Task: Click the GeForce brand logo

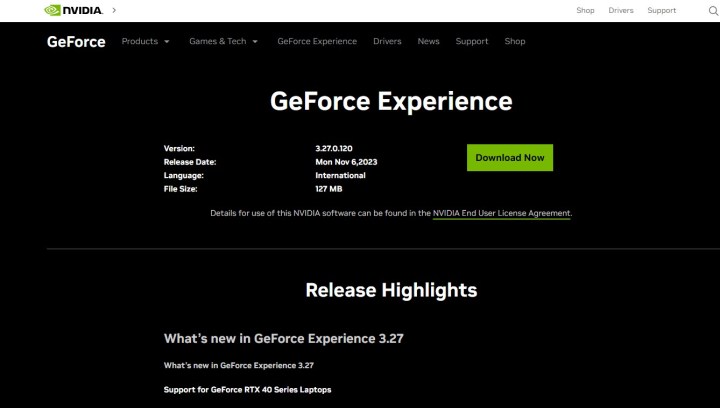Action: click(76, 42)
